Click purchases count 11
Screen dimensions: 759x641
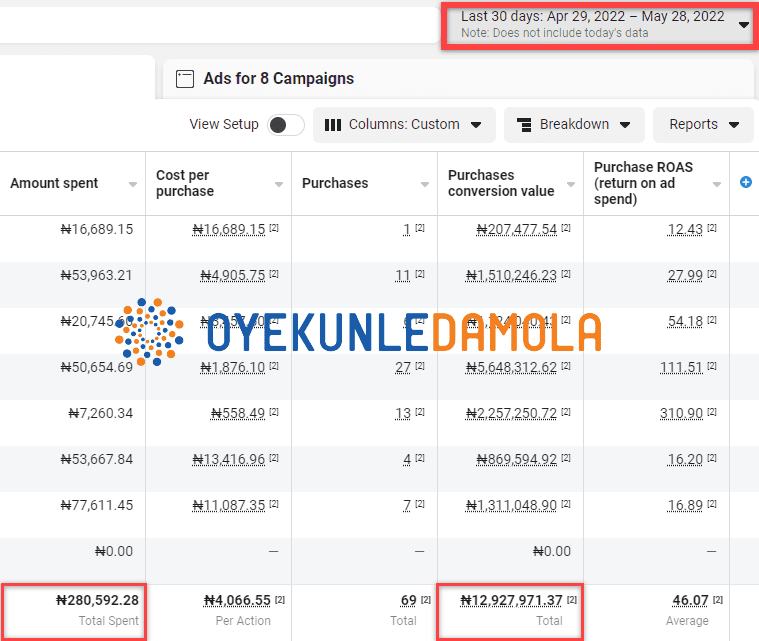pyautogui.click(x=403, y=275)
